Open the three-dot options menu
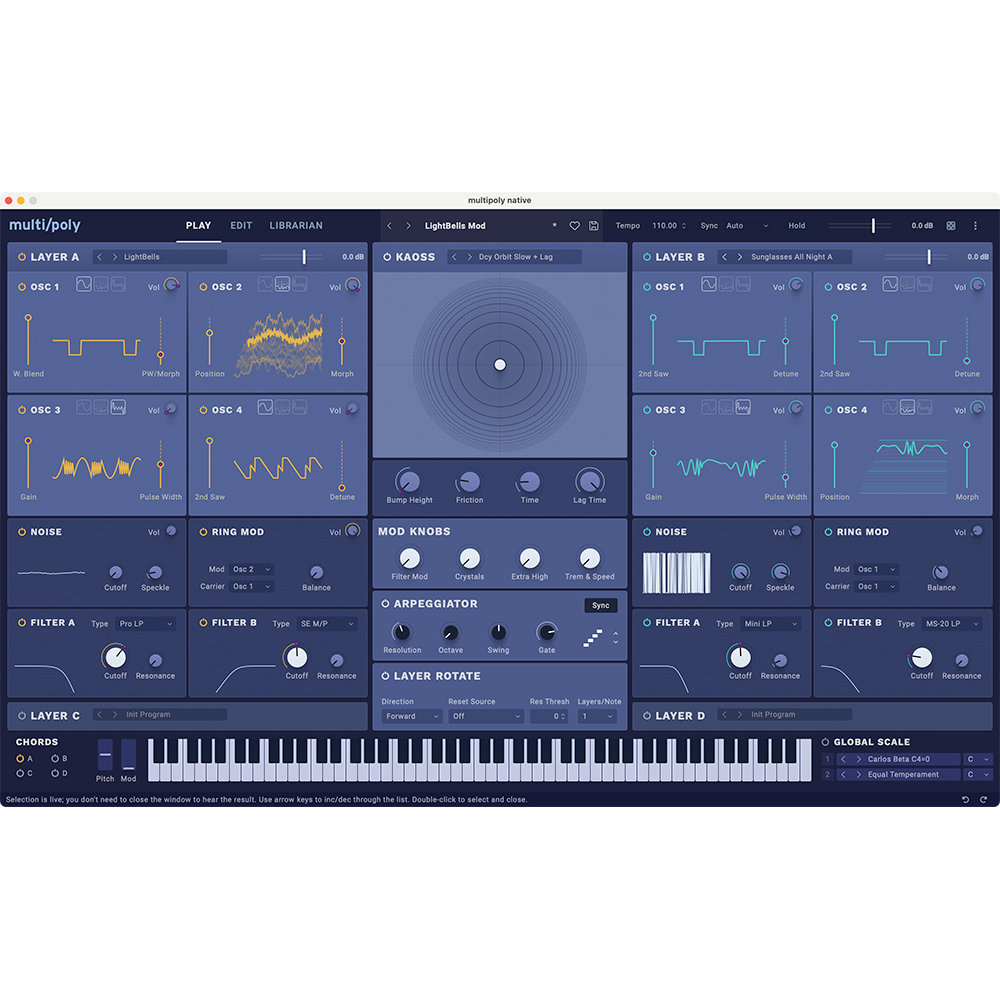This screenshot has height=1000, width=1000. pyautogui.click(x=974, y=226)
